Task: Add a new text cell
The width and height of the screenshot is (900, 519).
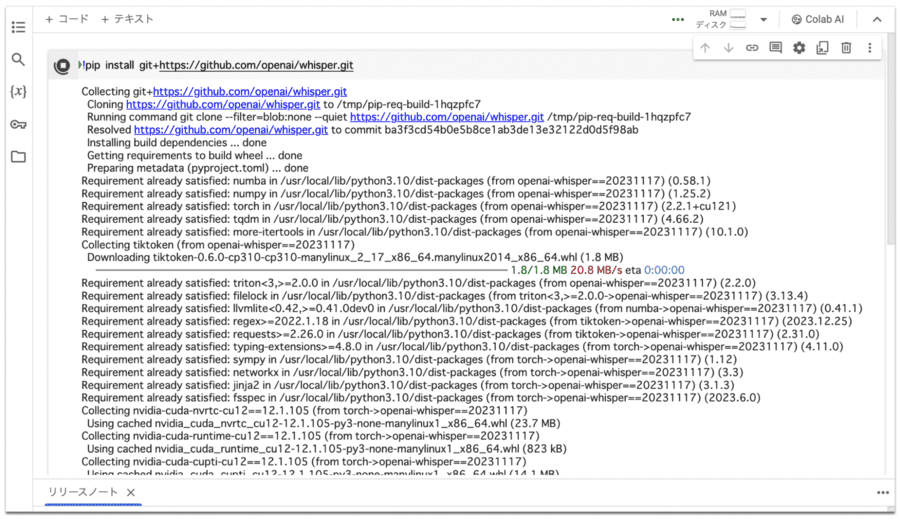Action: (127, 19)
